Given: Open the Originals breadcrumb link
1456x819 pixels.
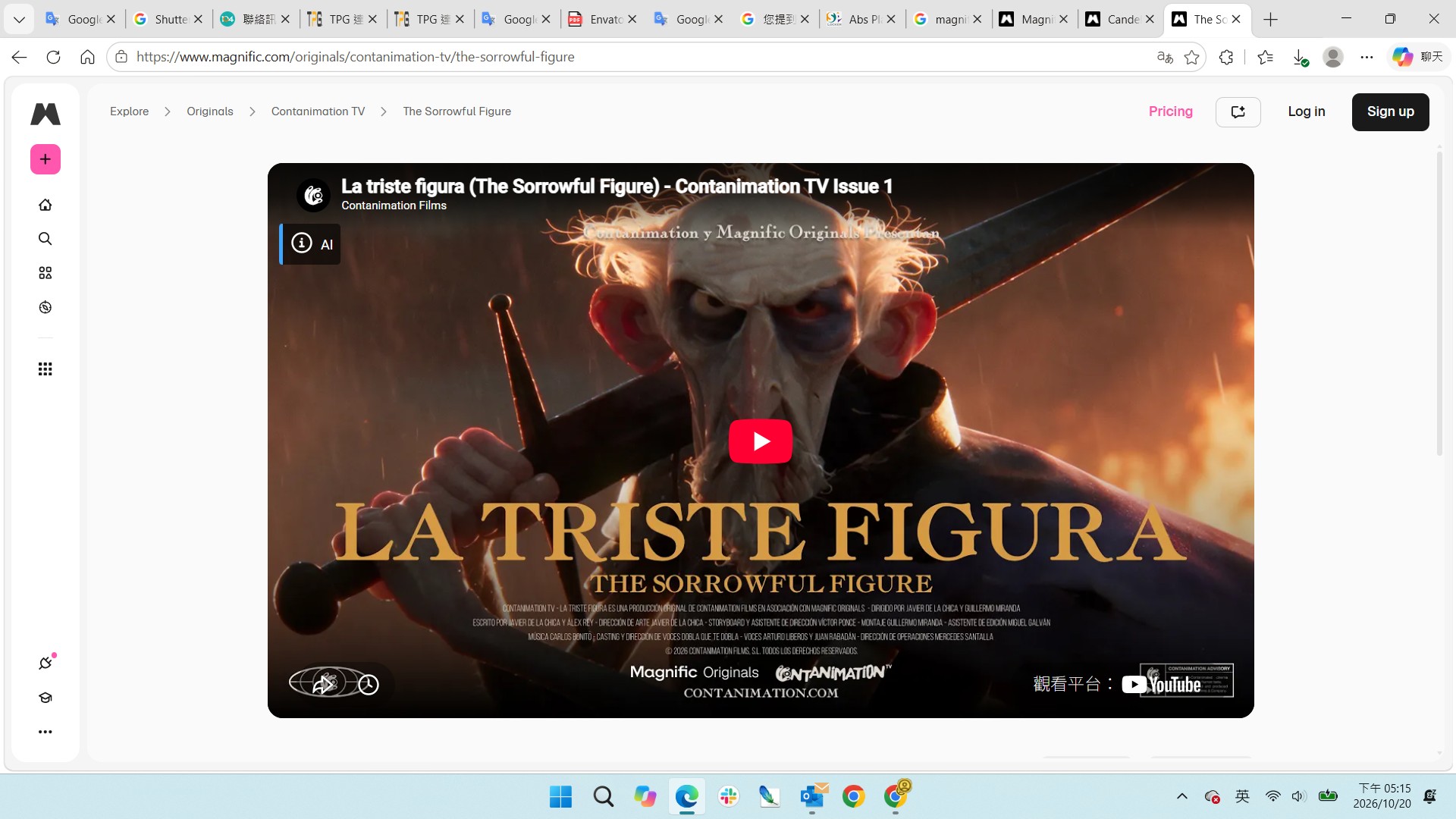Looking at the screenshot, I should click(x=210, y=111).
